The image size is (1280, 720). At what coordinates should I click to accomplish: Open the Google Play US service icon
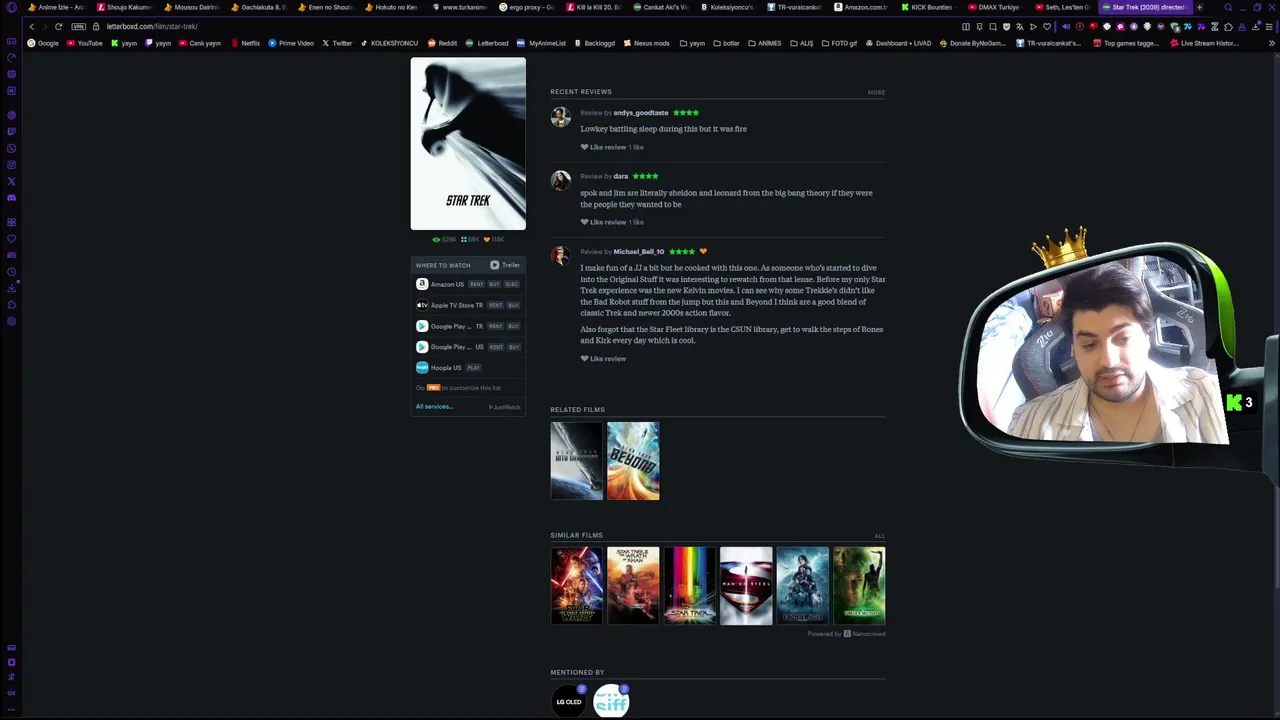pos(422,347)
